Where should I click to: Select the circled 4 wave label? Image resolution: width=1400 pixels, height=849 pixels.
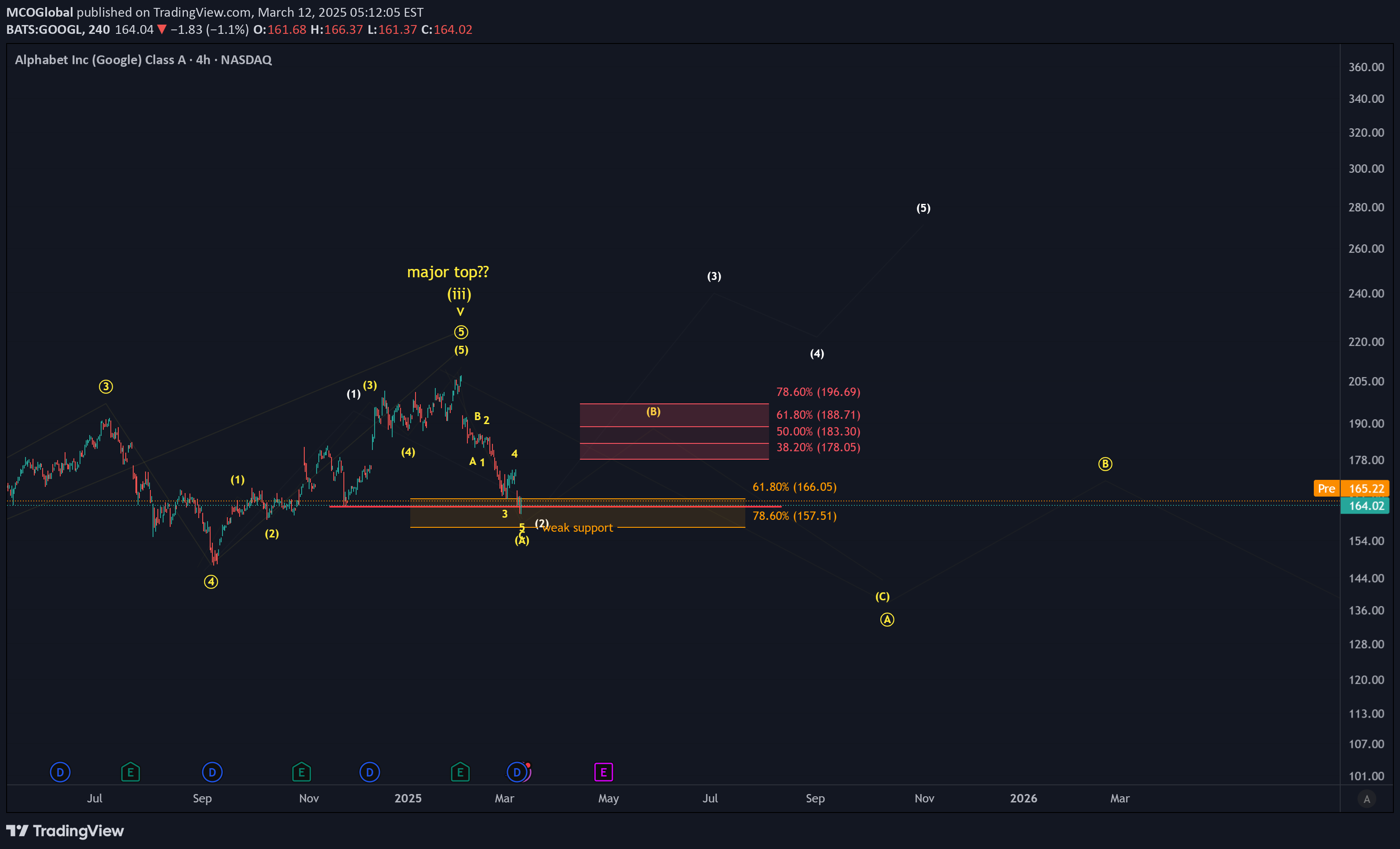(211, 581)
